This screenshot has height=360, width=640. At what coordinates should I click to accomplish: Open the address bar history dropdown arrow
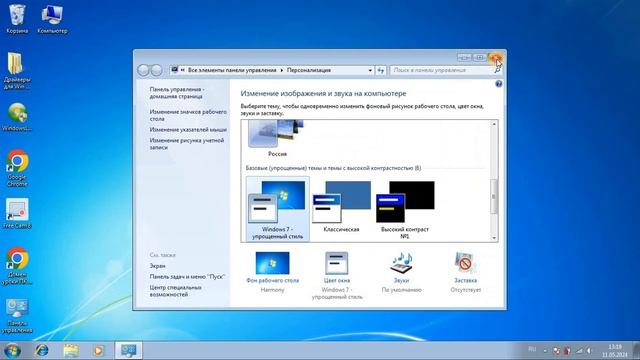click(x=370, y=70)
